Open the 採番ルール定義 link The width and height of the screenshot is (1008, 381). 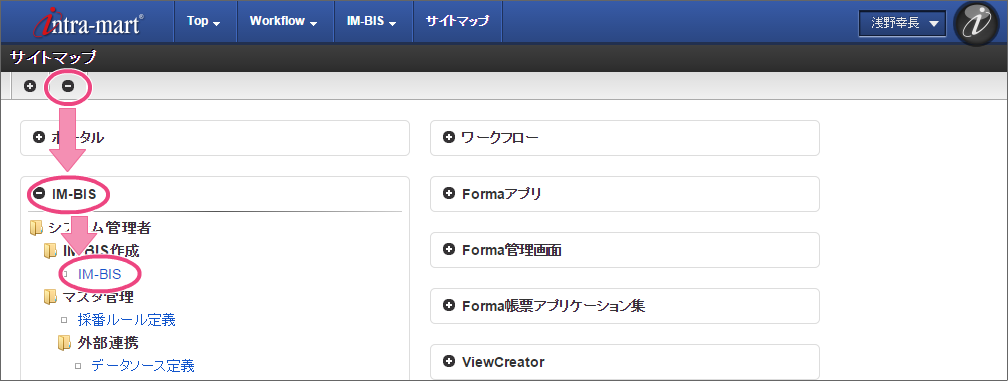click(127, 319)
